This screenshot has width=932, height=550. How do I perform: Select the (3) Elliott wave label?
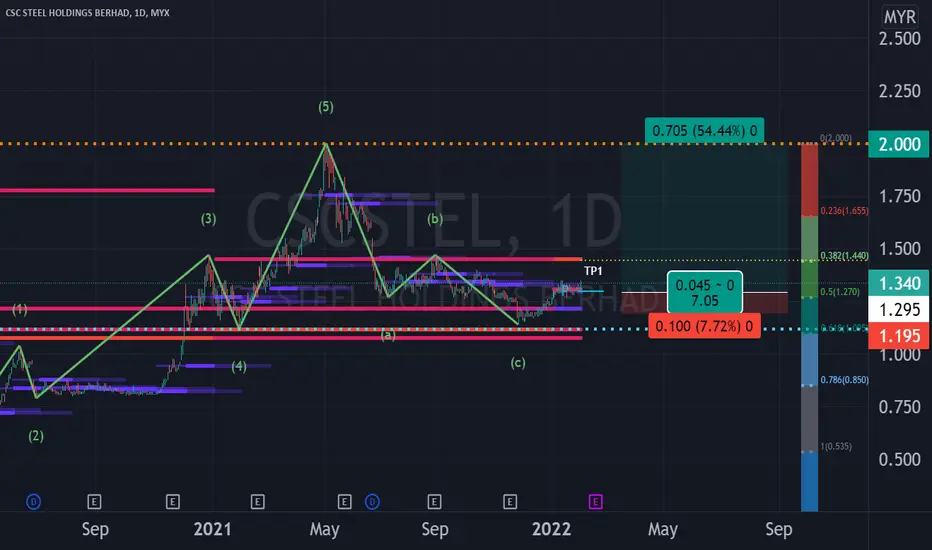tap(208, 219)
